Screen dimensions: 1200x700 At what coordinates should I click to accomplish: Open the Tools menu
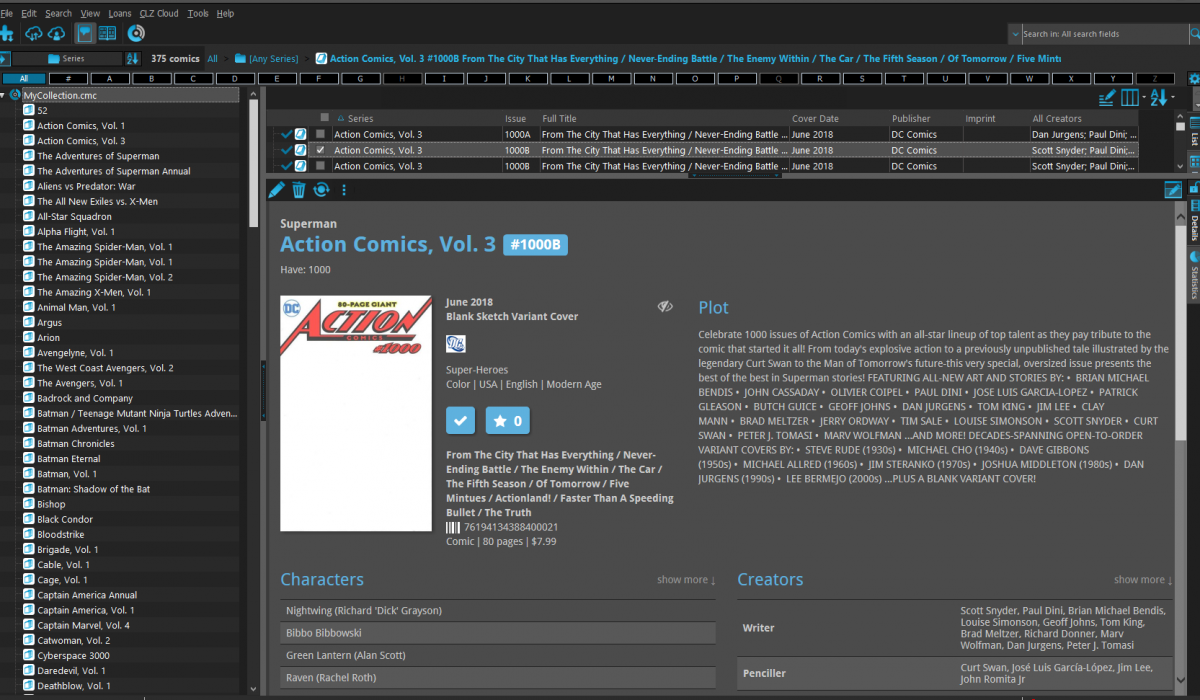pyautogui.click(x=198, y=14)
